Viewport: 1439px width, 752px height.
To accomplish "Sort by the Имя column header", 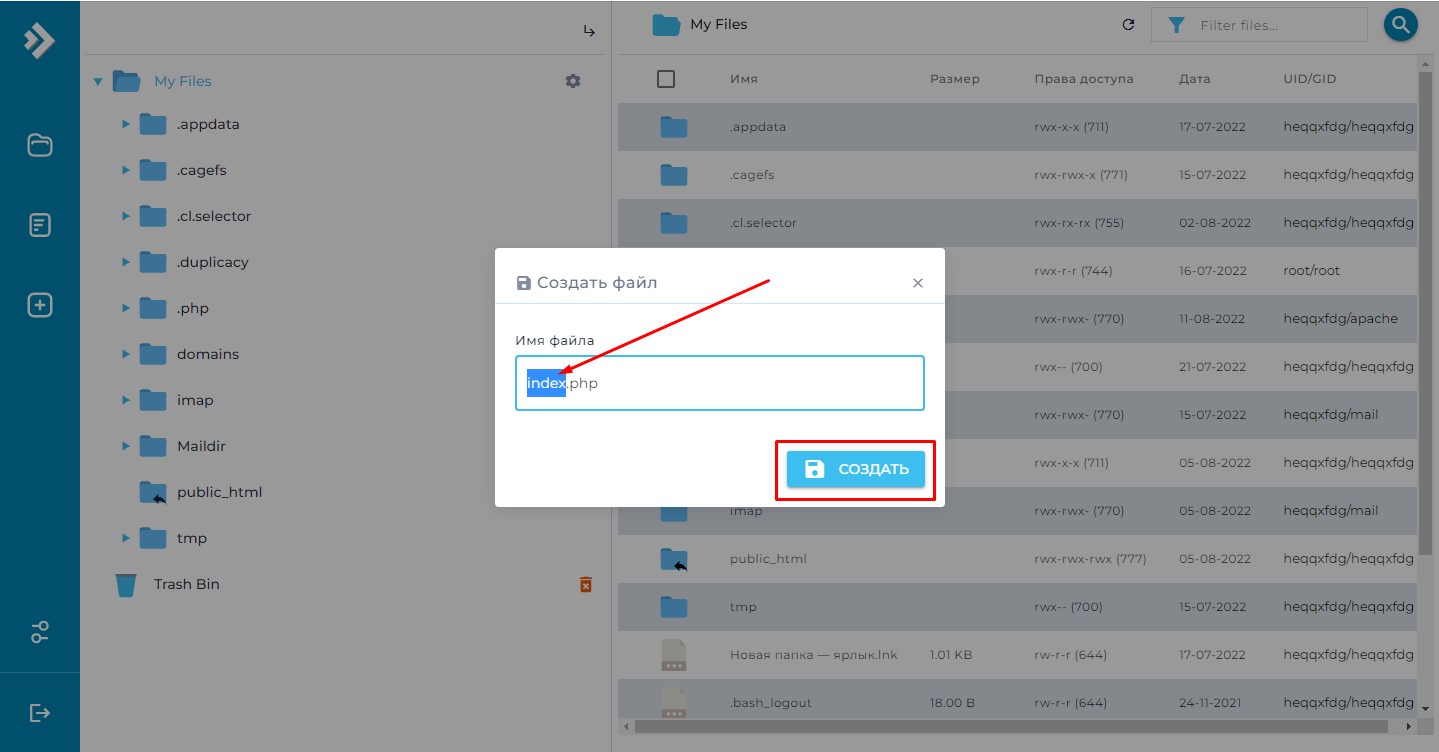I will click(743, 79).
